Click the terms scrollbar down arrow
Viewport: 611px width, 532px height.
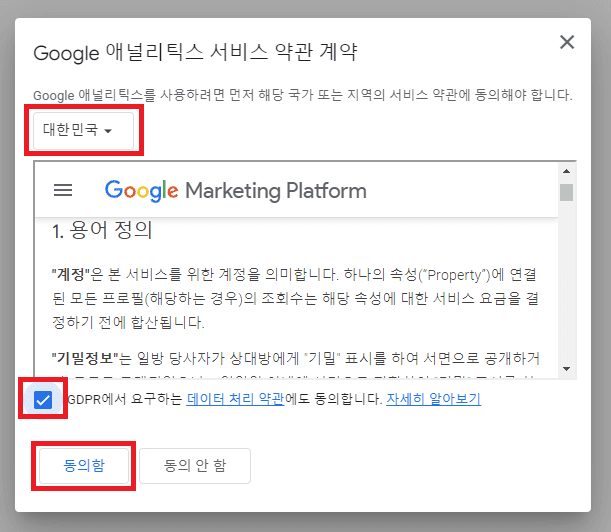[x=567, y=368]
